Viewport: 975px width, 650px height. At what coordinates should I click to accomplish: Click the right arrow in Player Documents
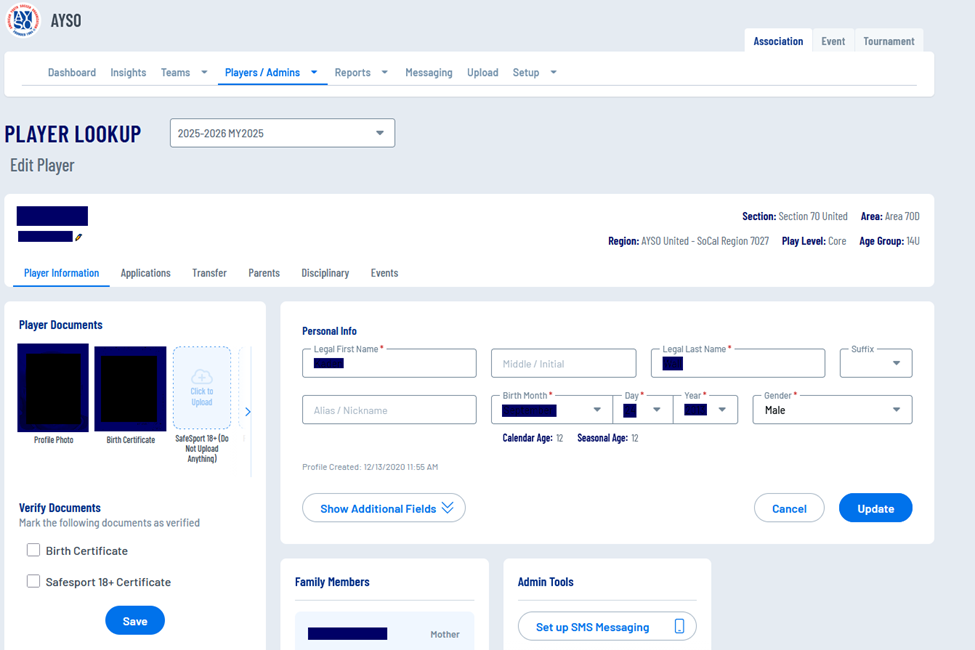coord(248,412)
